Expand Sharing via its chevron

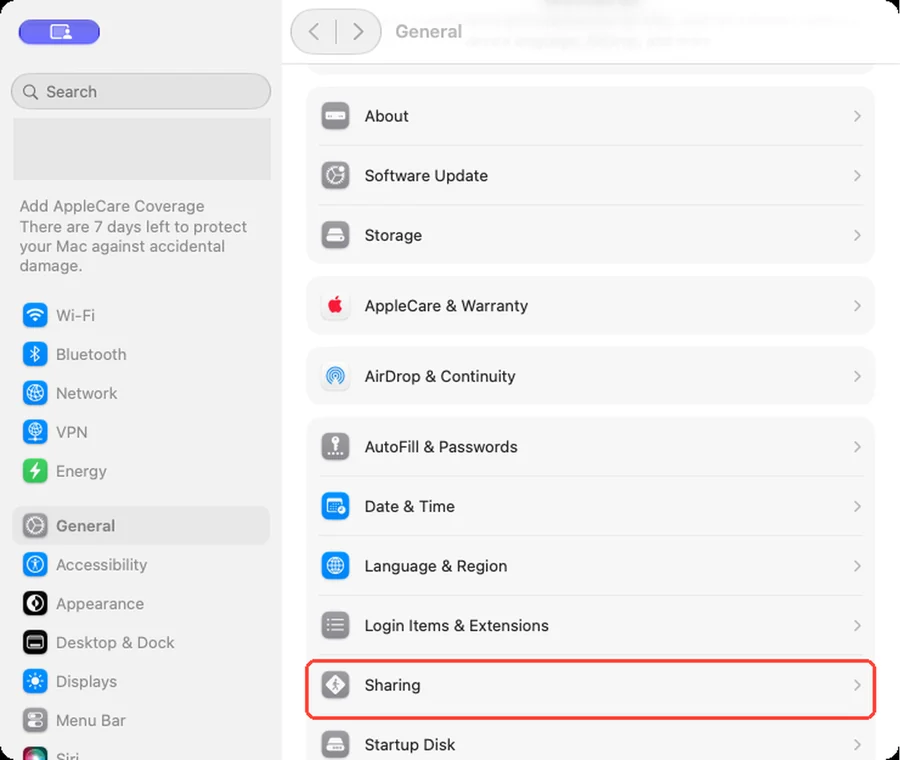click(857, 685)
